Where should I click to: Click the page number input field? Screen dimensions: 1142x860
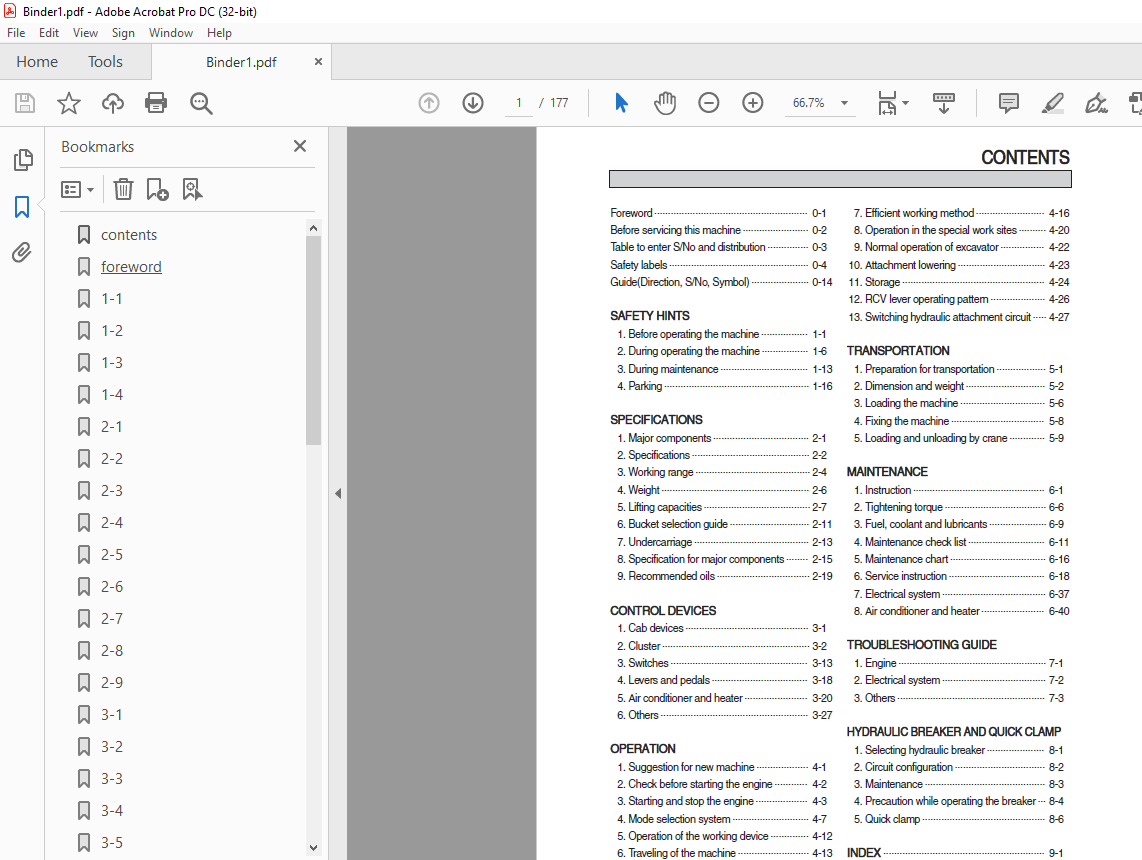[x=519, y=103]
